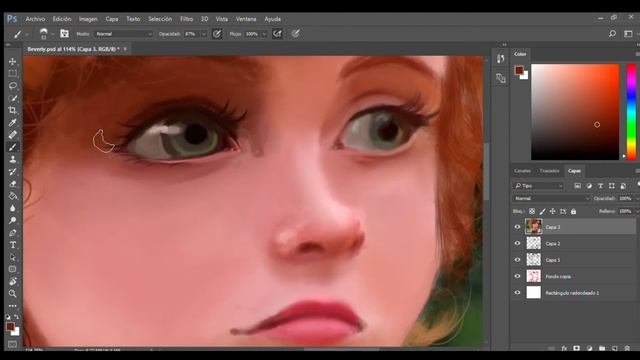Hide the Capa 3 layer
Image resolution: width=640 pixels, height=360 pixels.
(x=518, y=227)
